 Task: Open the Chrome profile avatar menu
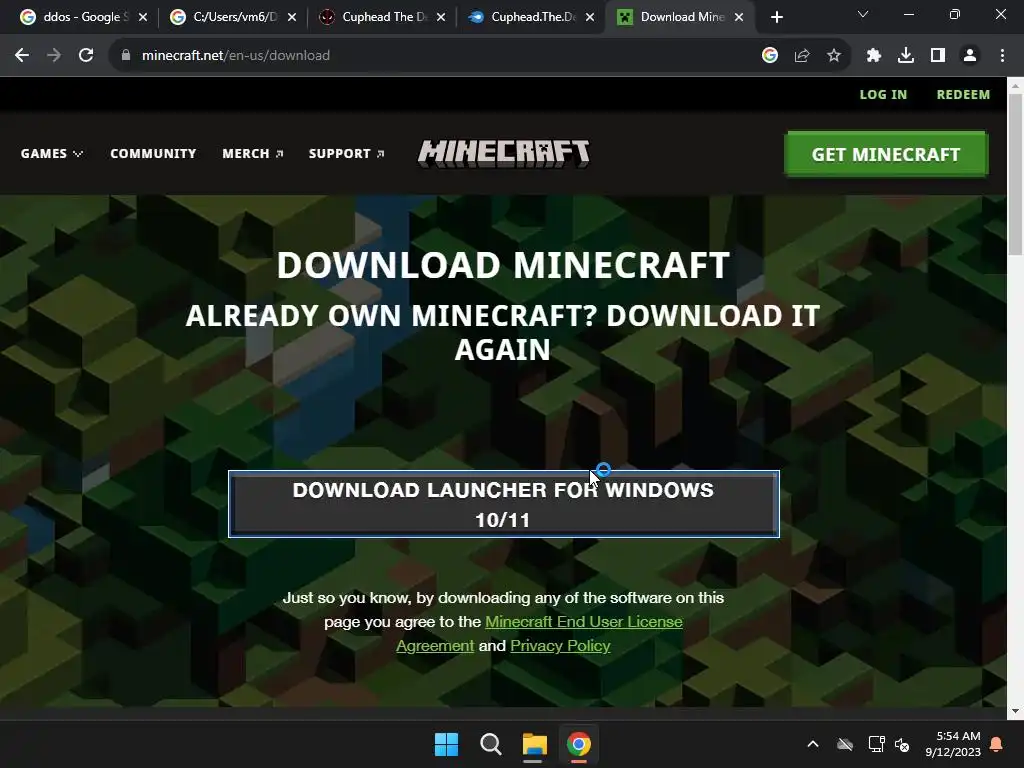(x=970, y=56)
